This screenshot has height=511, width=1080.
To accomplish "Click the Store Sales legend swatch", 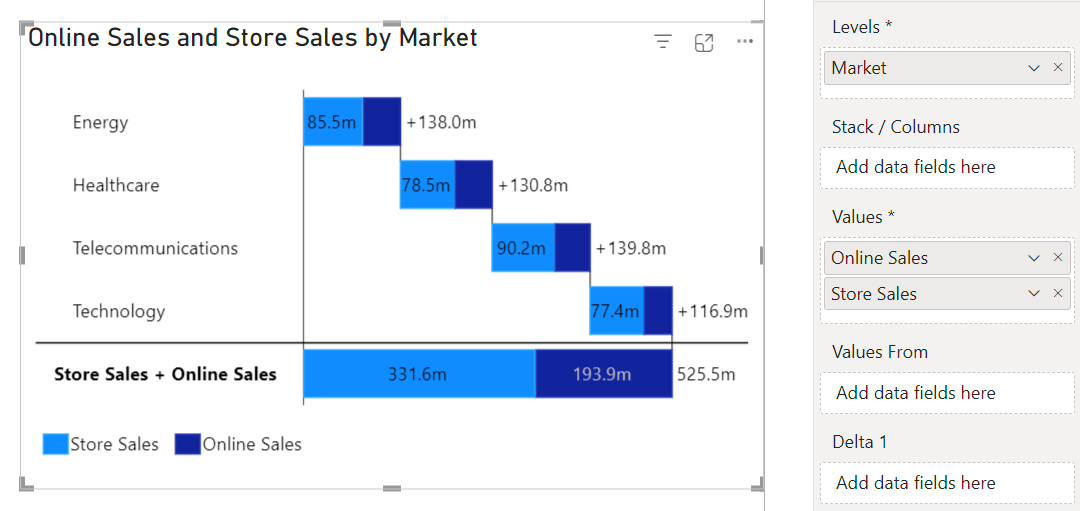I will click(56, 444).
